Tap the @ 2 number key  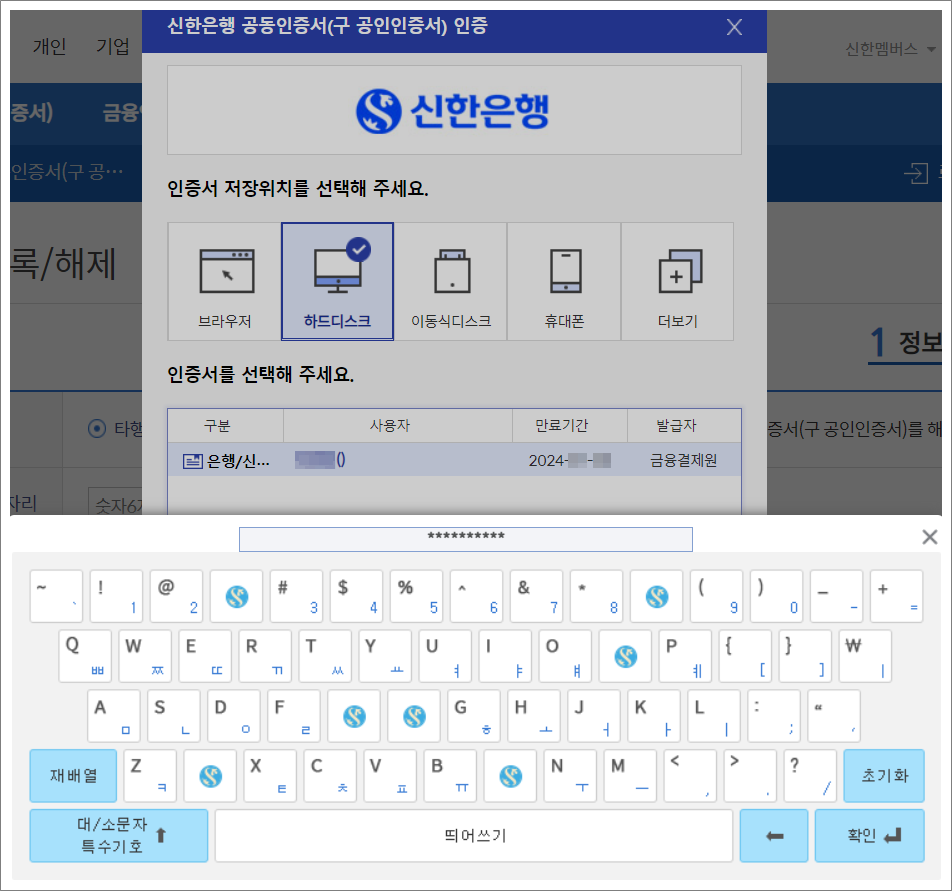[177, 597]
